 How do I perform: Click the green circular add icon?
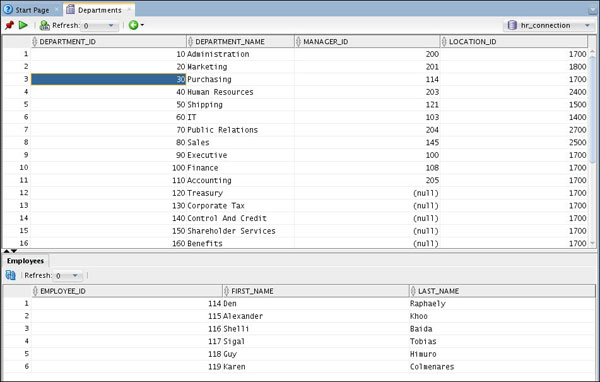click(x=133, y=25)
